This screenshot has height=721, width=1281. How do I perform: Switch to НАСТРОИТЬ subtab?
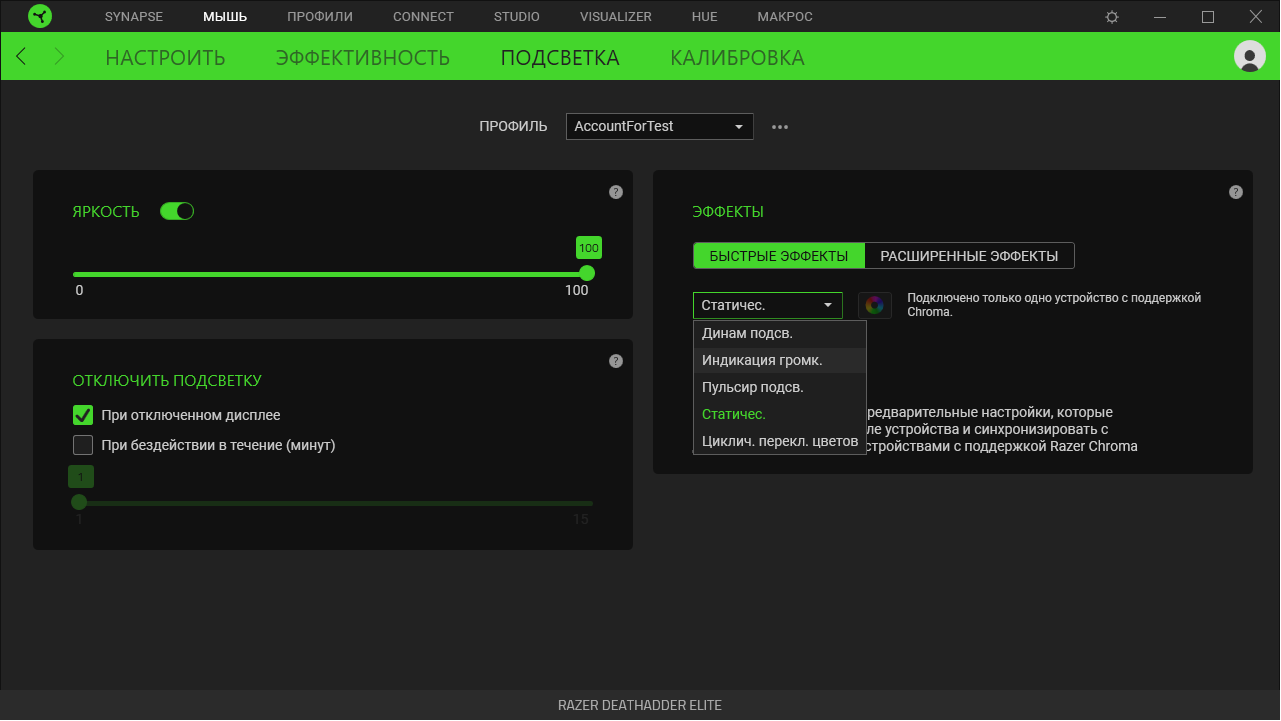(x=165, y=58)
